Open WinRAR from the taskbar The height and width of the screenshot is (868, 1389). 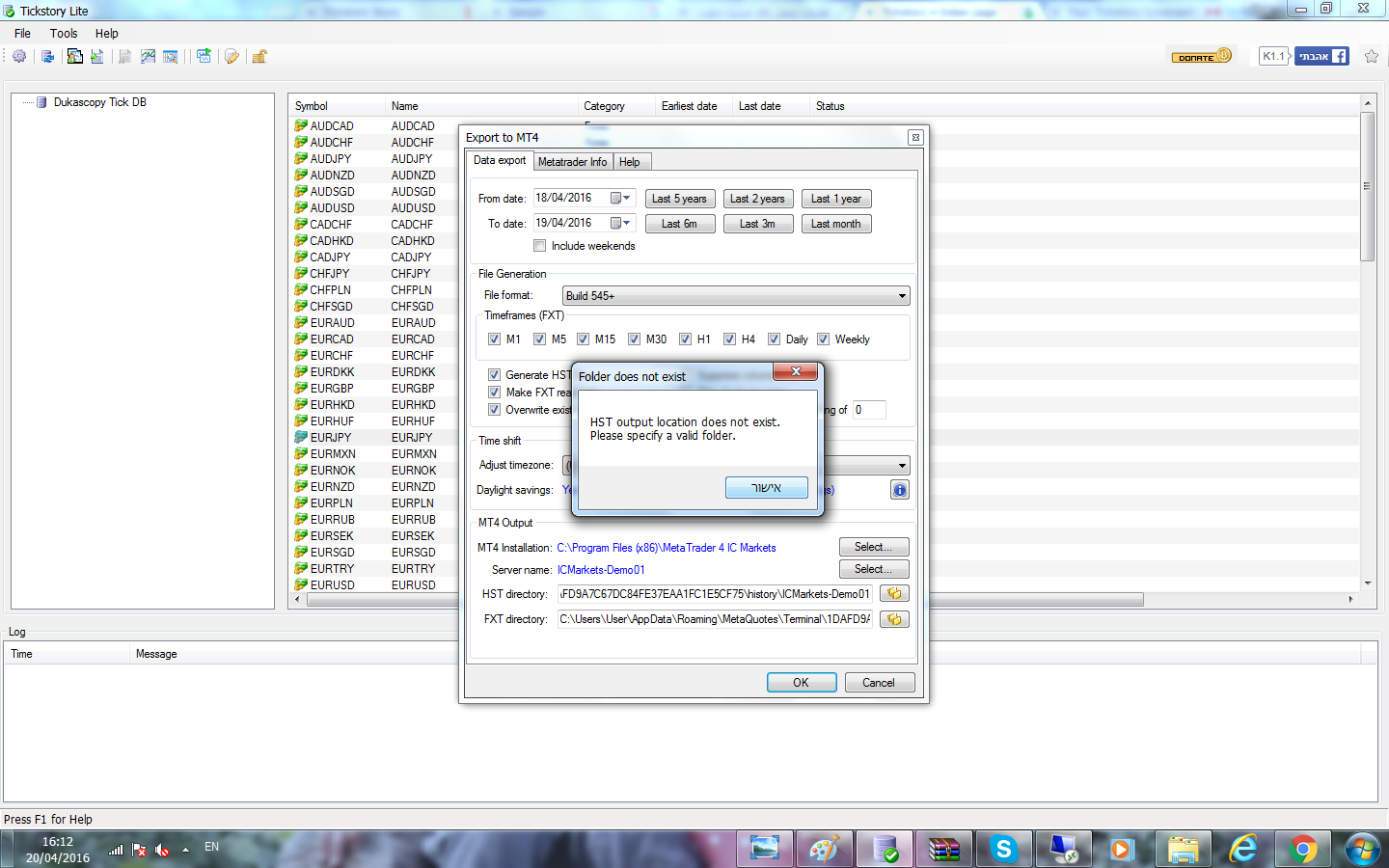click(x=943, y=849)
